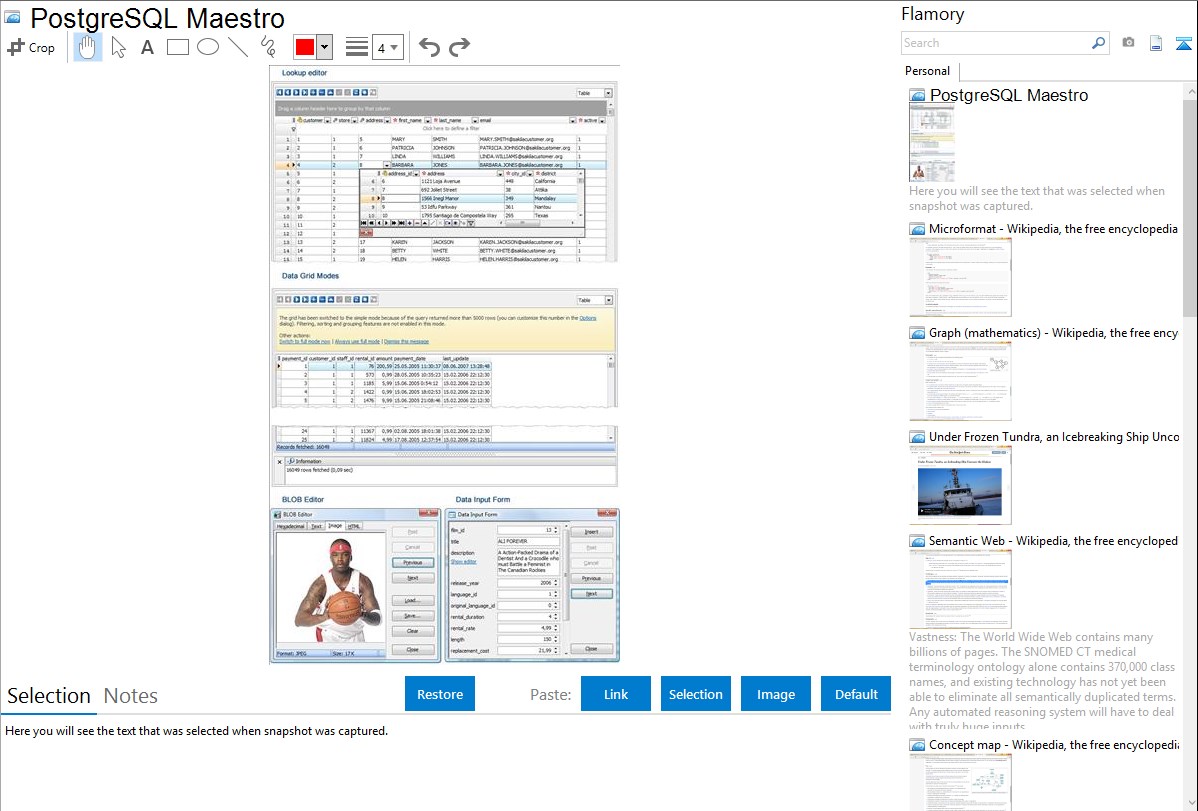Select the freehand scribble tool

267,47
